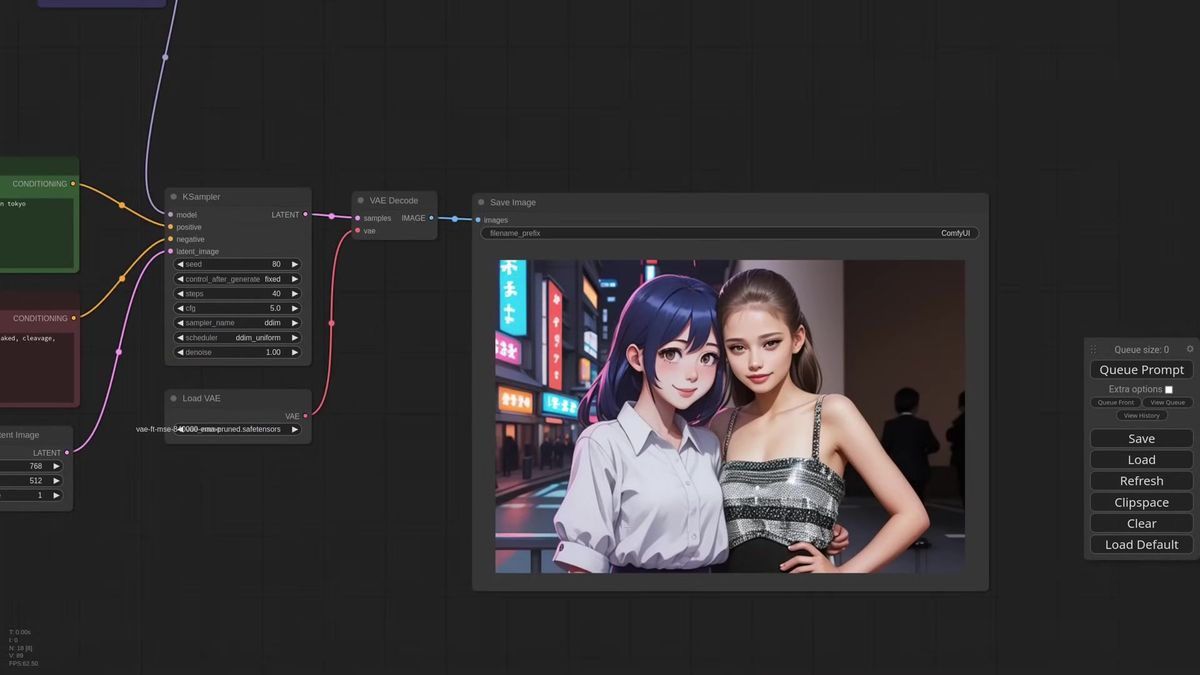The width and height of the screenshot is (1200, 675).
Task: Click the KSampler latent_image input port
Action: 170,251
